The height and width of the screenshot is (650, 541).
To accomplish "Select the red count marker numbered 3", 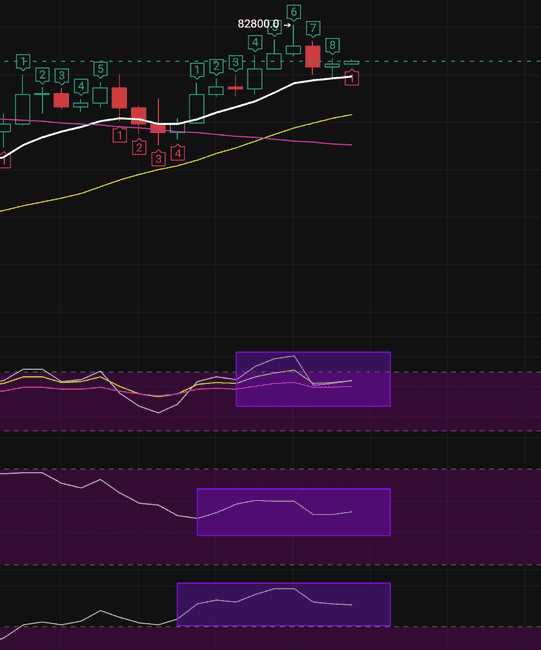I will tap(158, 159).
